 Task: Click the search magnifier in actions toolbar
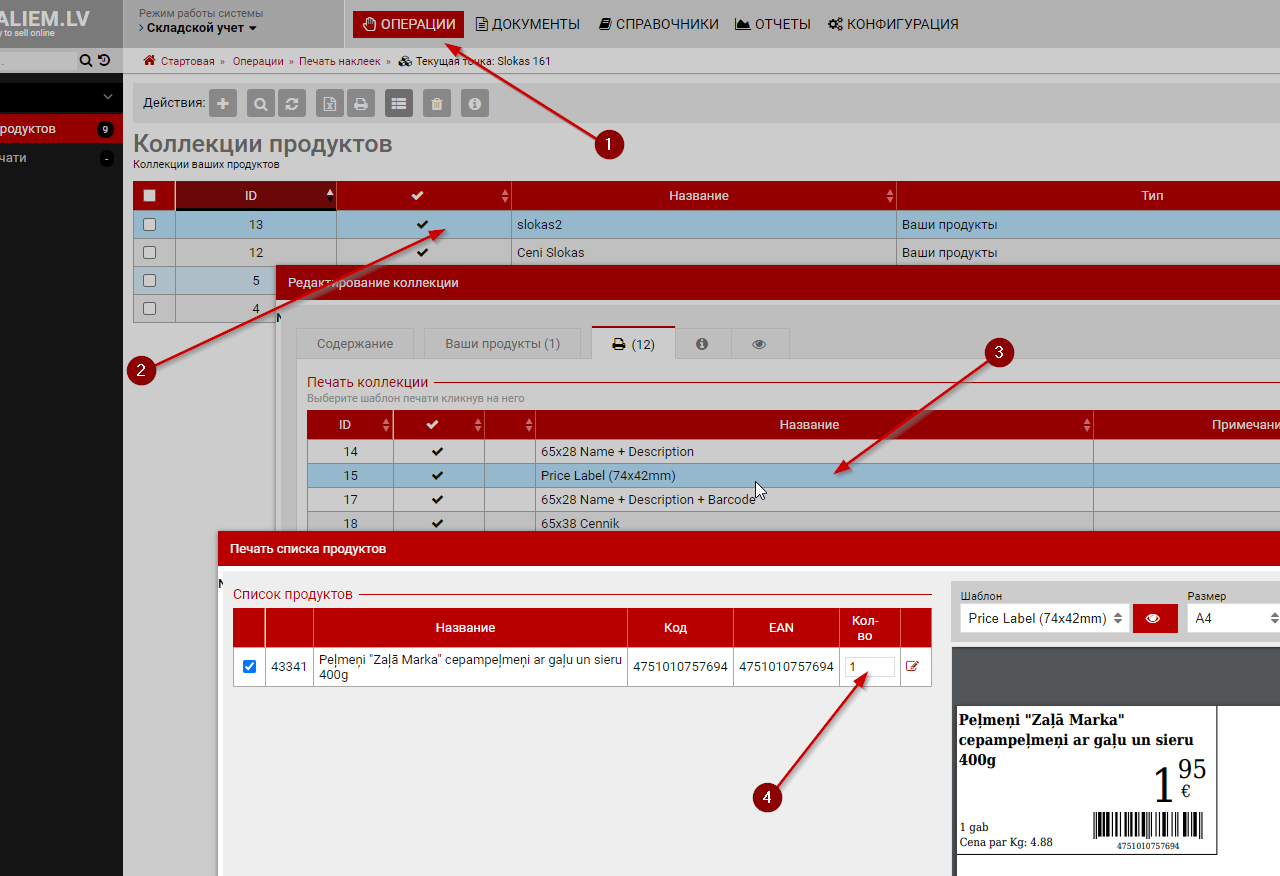click(x=260, y=103)
